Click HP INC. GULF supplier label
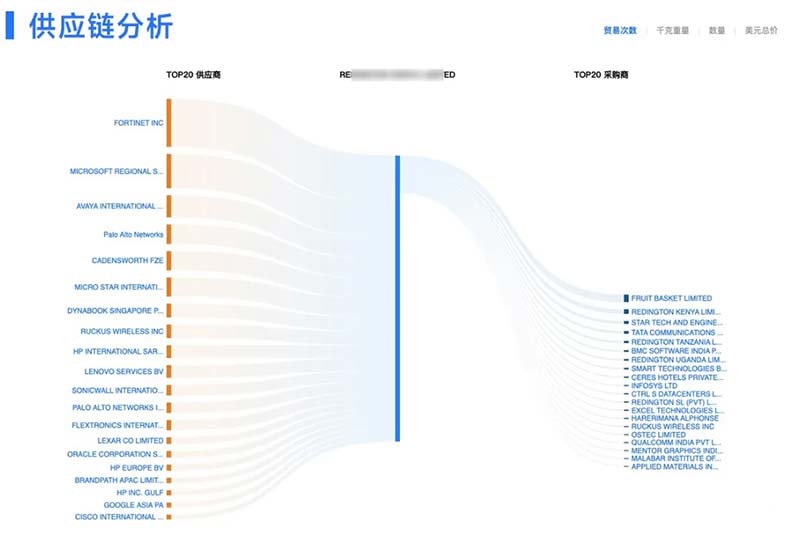The width and height of the screenshot is (803, 538). pyautogui.click(x=140, y=493)
